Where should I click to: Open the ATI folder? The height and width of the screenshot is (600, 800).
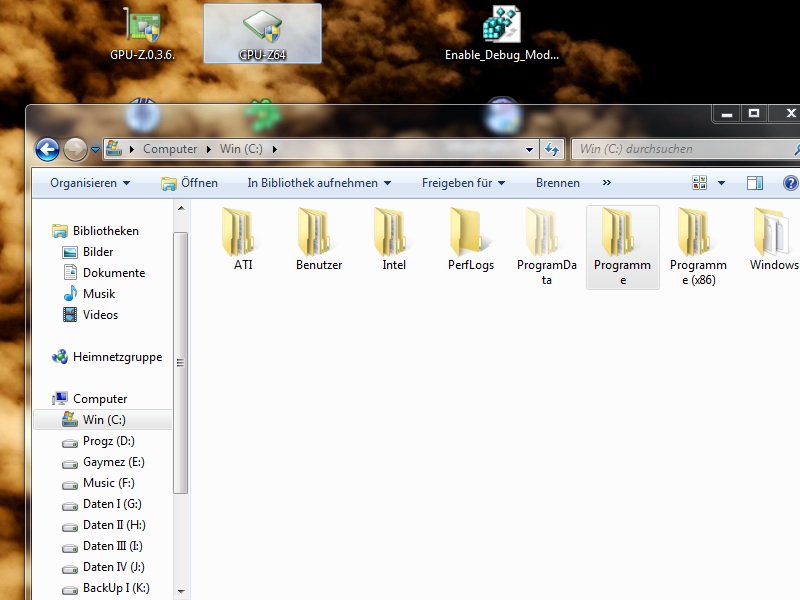[x=242, y=233]
